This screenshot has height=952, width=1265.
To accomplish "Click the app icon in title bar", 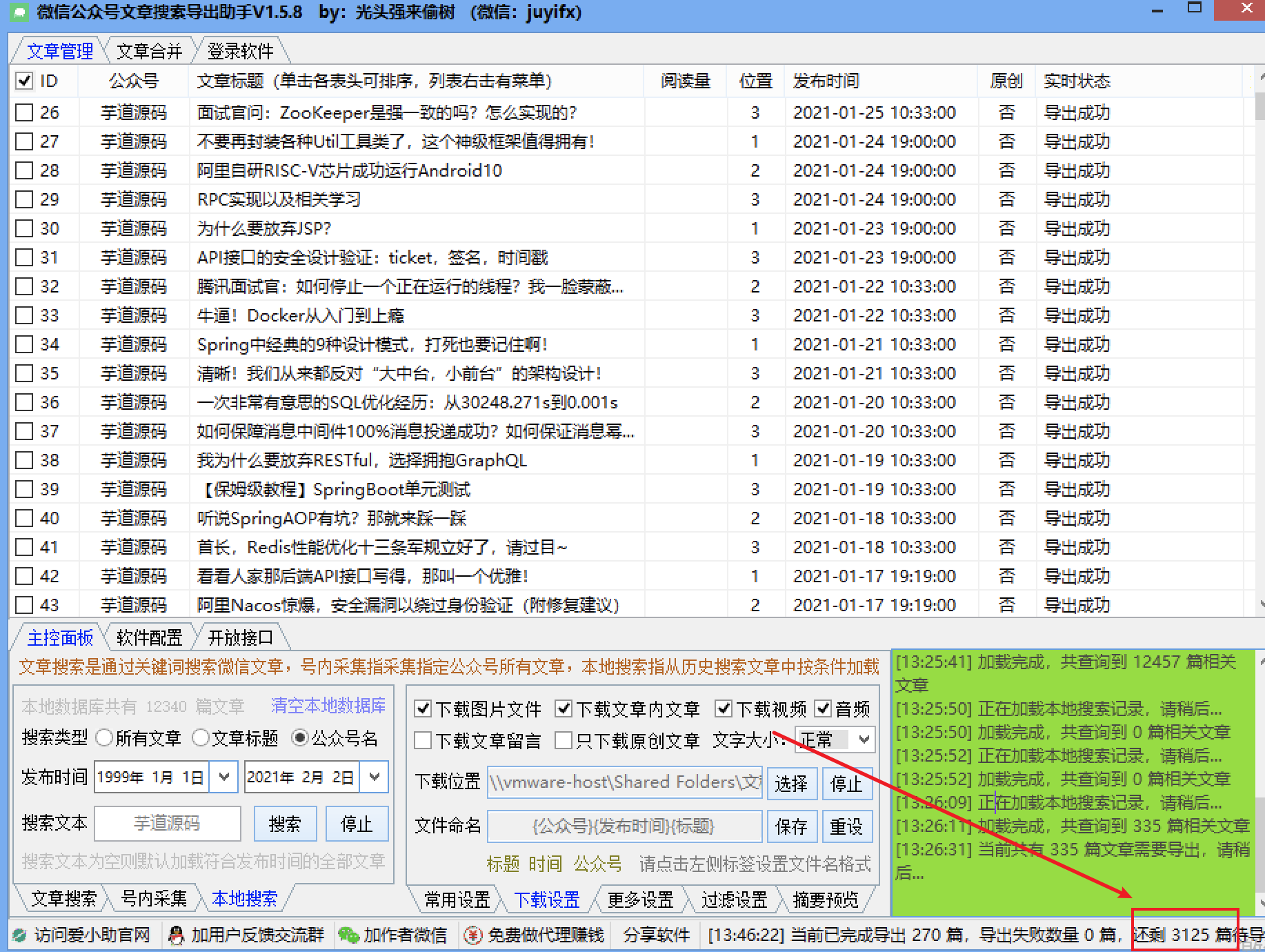I will [19, 12].
